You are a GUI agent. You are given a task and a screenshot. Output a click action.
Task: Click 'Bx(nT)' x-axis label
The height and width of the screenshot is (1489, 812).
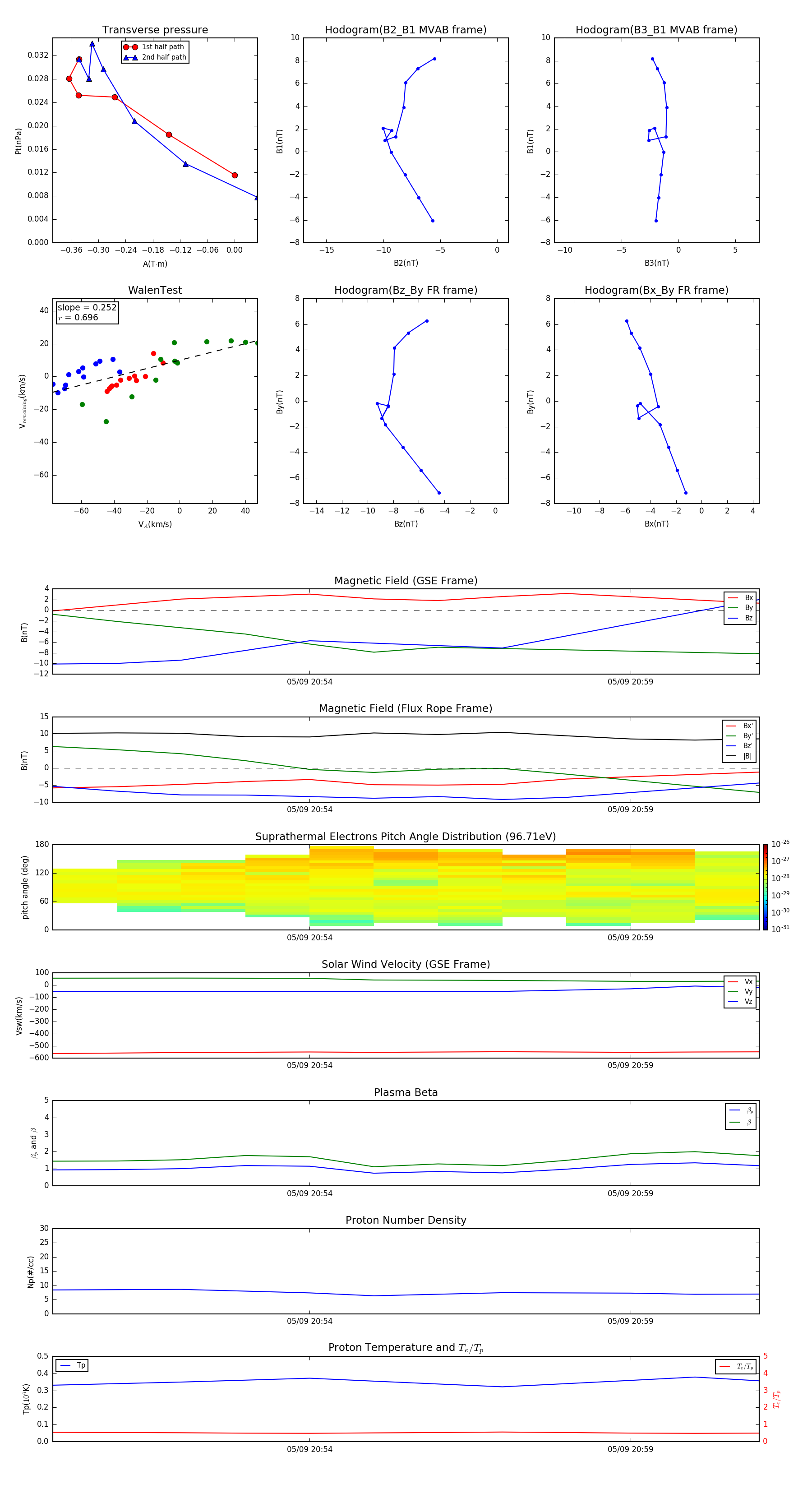(x=656, y=524)
